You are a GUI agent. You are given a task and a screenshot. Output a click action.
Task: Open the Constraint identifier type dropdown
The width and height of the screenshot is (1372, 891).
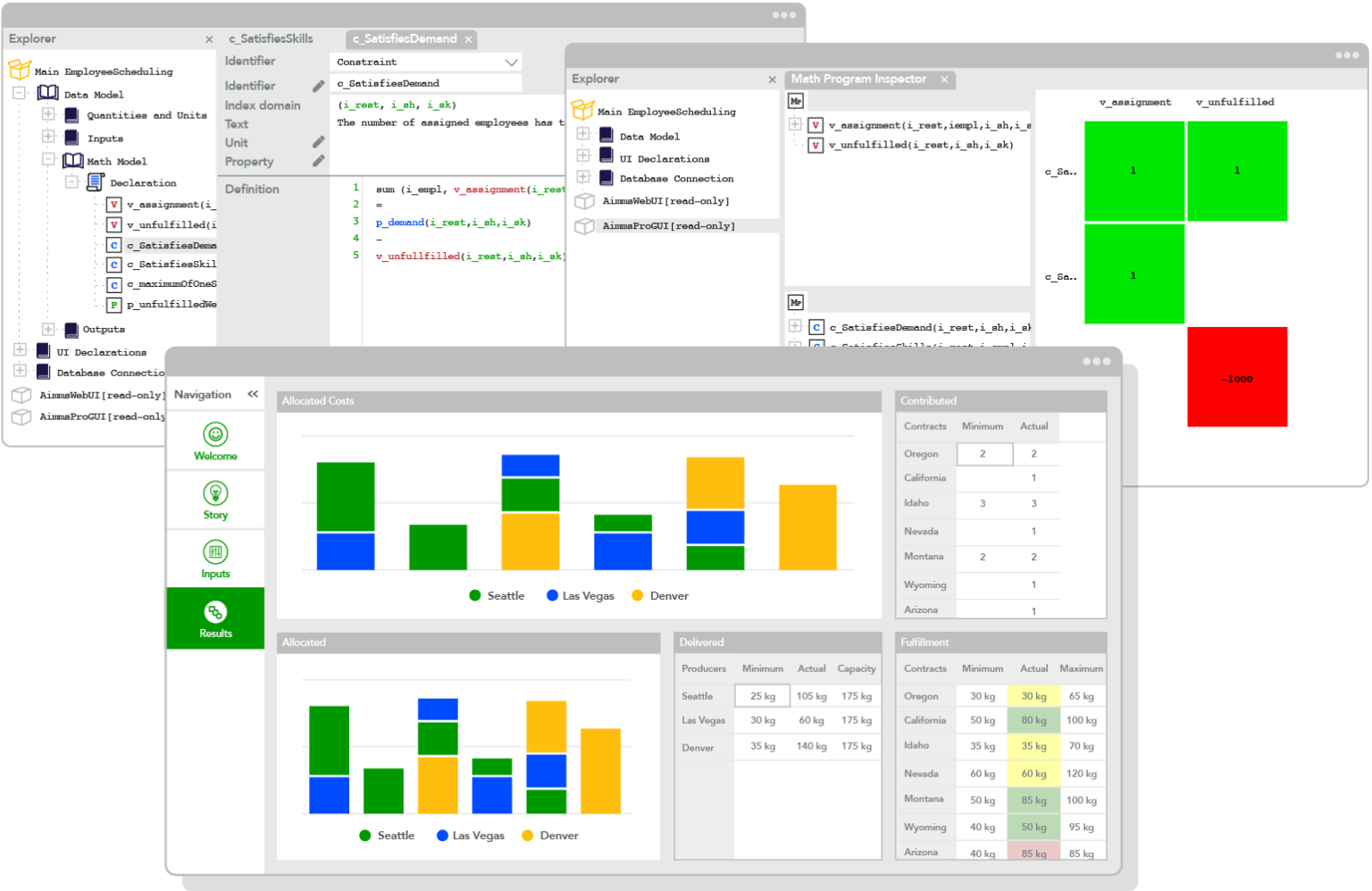(510, 62)
